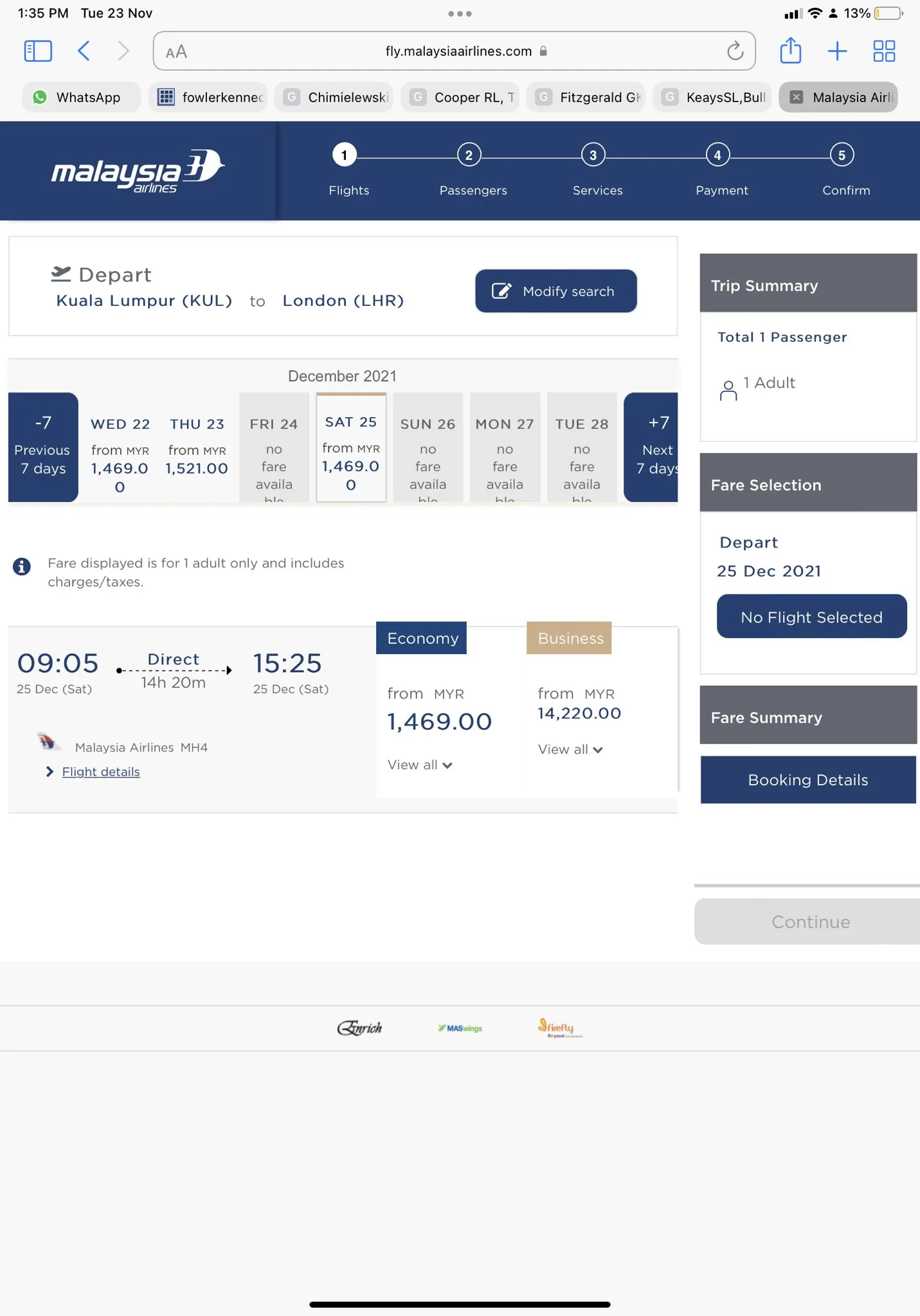This screenshot has width=920, height=1316.
Task: Tap the website address field
Action: point(458,51)
